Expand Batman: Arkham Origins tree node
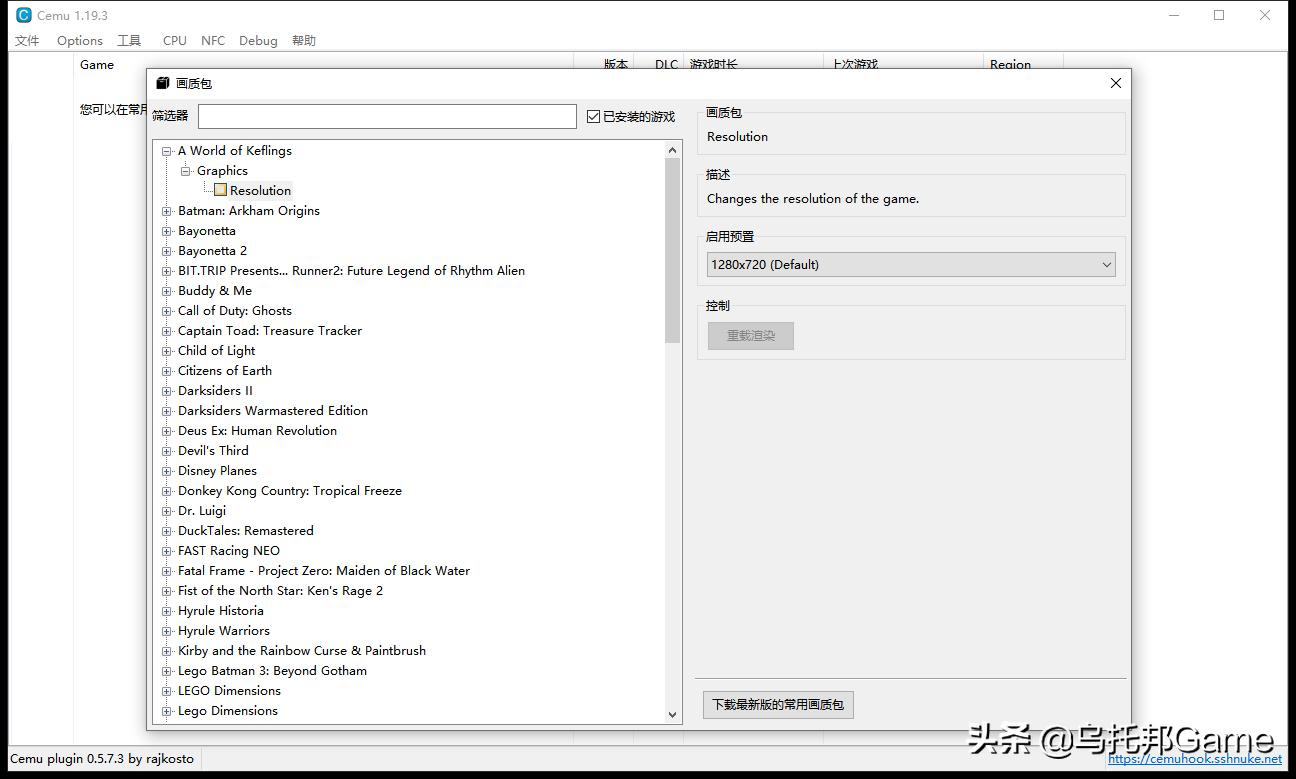The width and height of the screenshot is (1296, 779). (x=167, y=211)
